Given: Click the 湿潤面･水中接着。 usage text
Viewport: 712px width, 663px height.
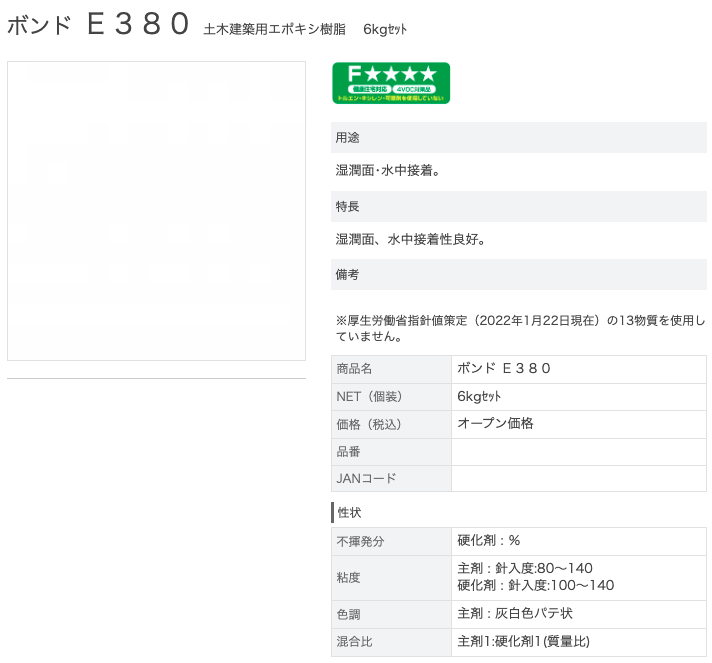Looking at the screenshot, I should [x=388, y=170].
